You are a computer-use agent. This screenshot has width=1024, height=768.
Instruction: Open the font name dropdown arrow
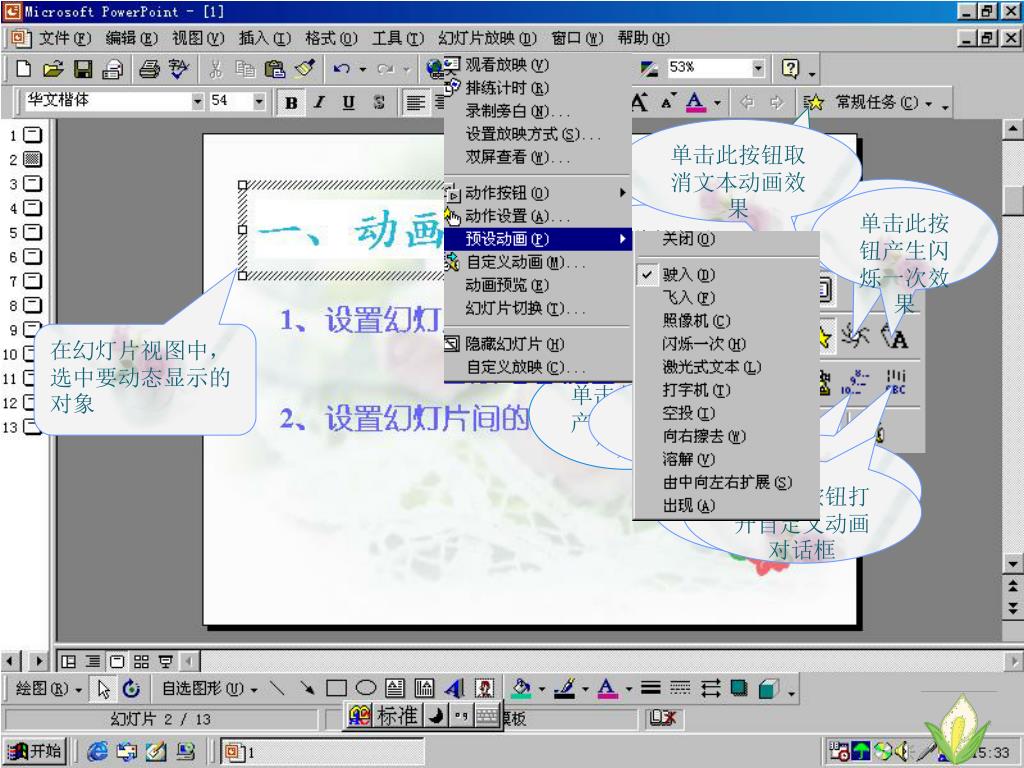197,101
